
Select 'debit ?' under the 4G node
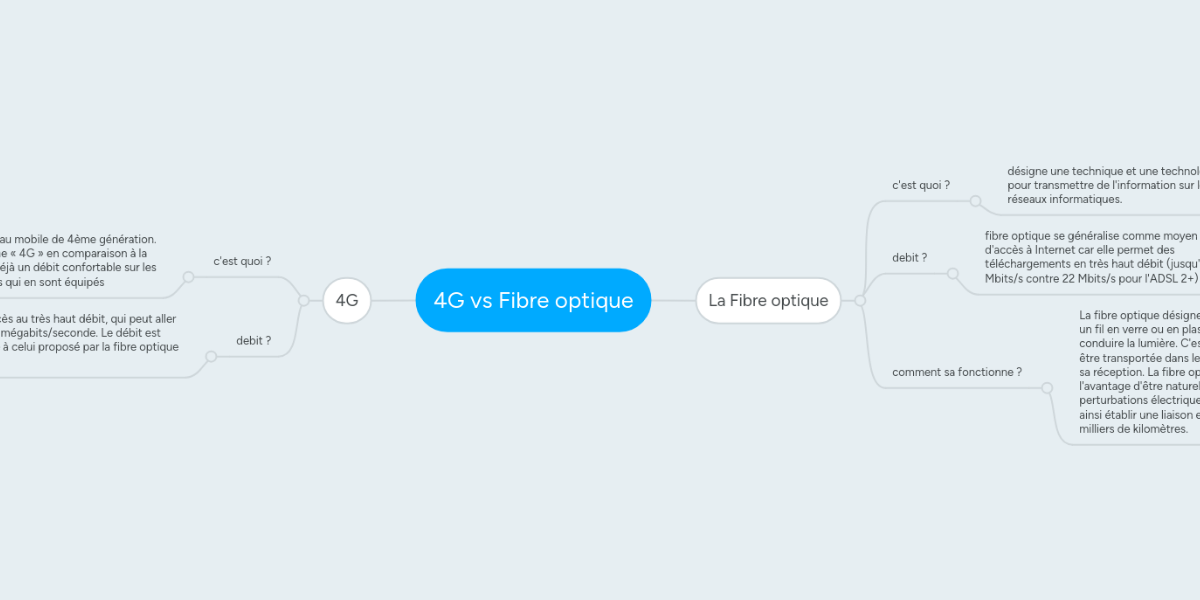pyautogui.click(x=253, y=341)
